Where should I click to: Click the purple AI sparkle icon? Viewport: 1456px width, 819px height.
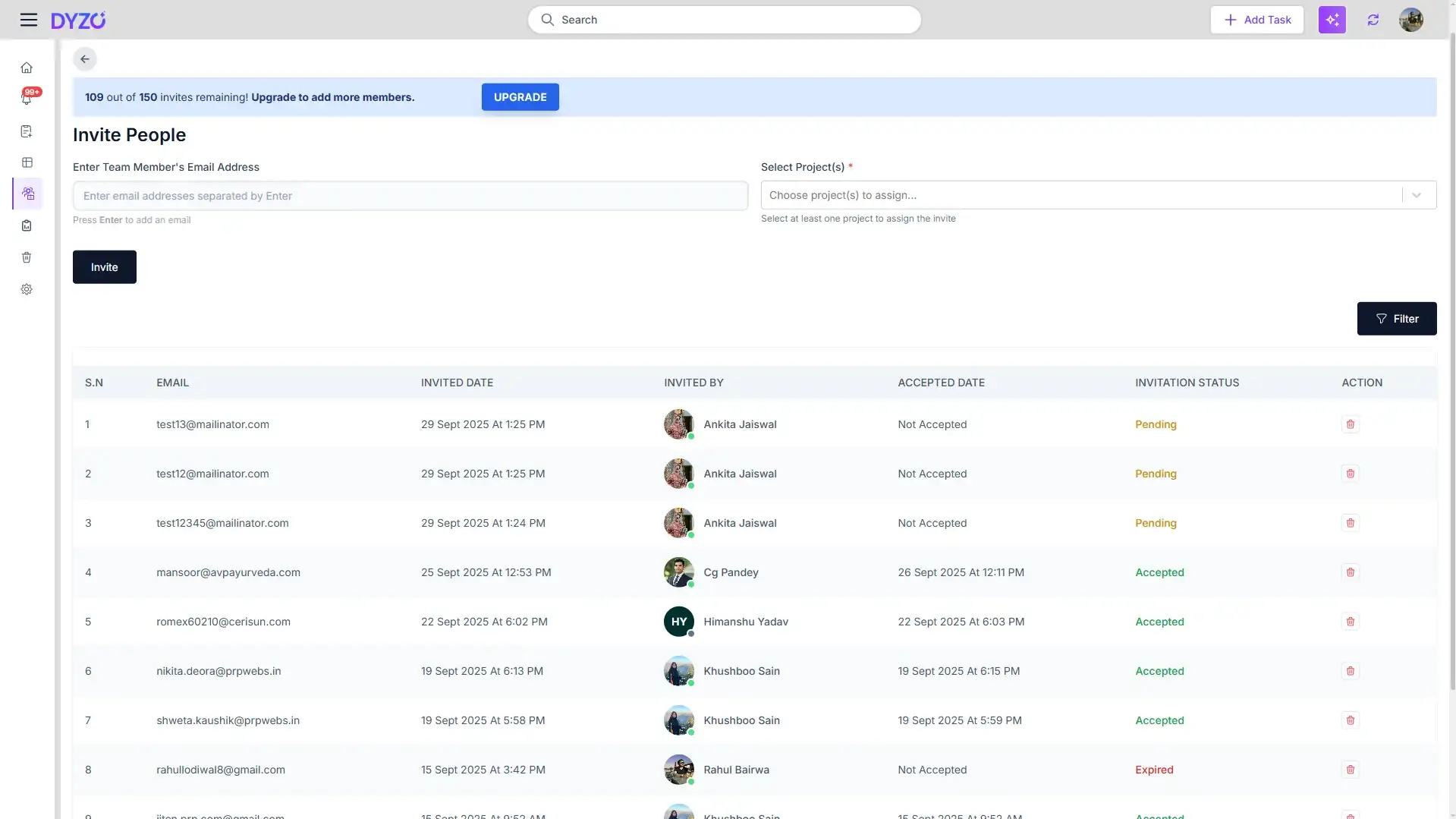(x=1332, y=20)
